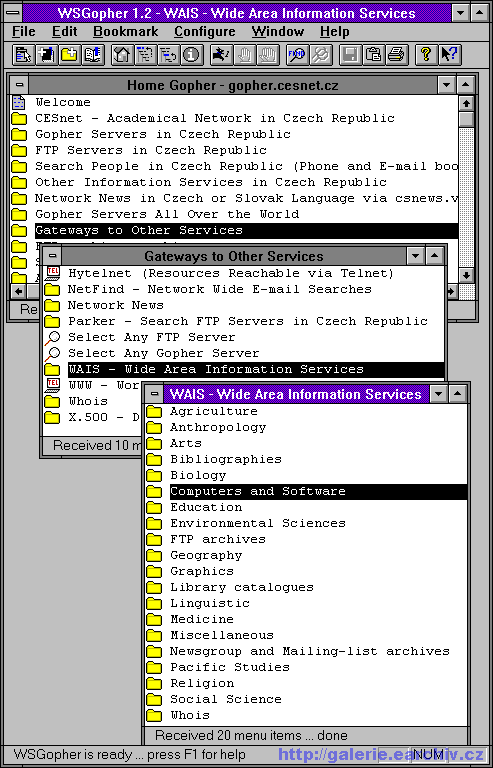493x768 pixels.
Task: Open control menu of WAIS child window
Action: pos(155,394)
